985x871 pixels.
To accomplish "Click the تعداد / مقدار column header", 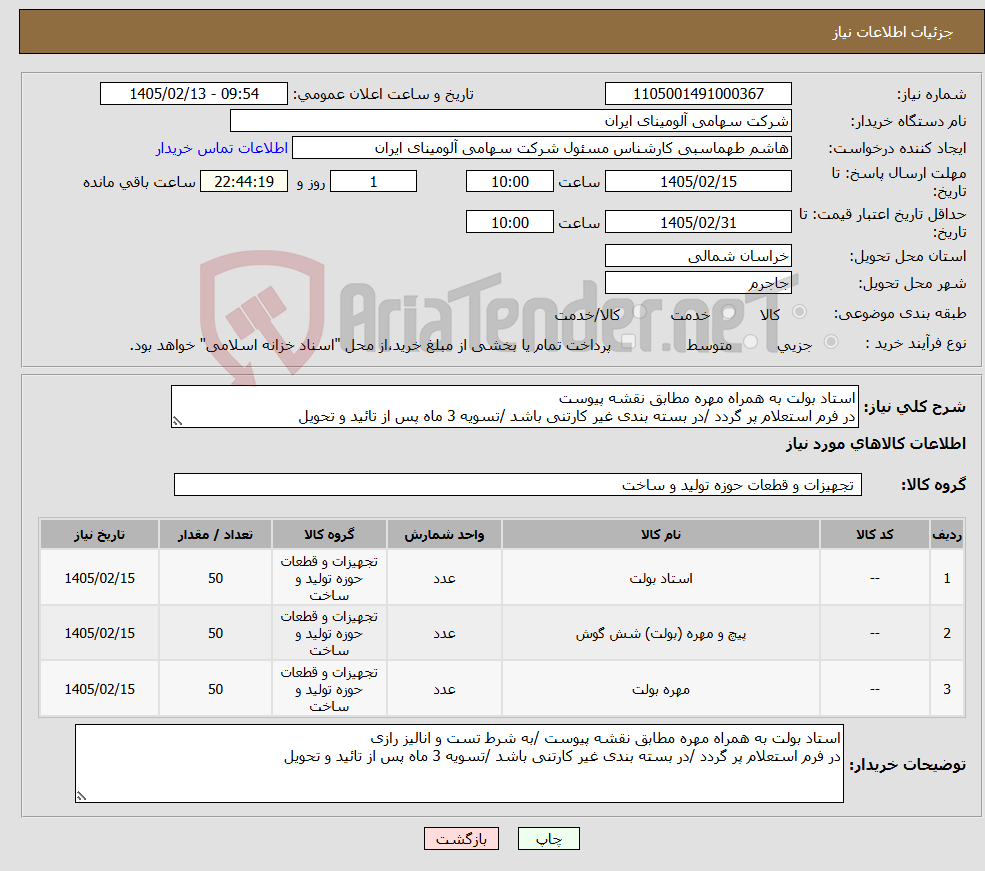I will (x=215, y=534).
